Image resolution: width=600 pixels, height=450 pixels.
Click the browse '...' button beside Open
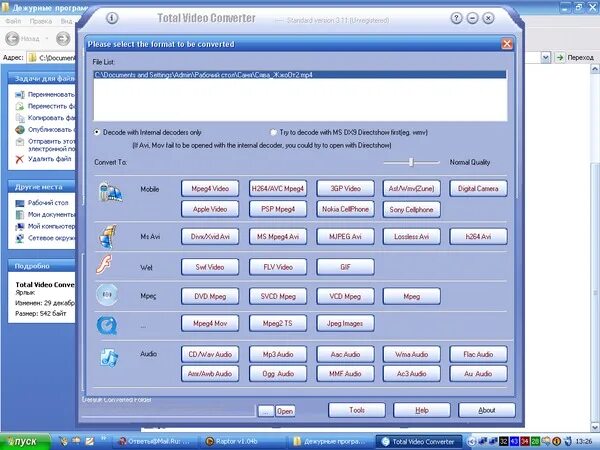coord(266,411)
